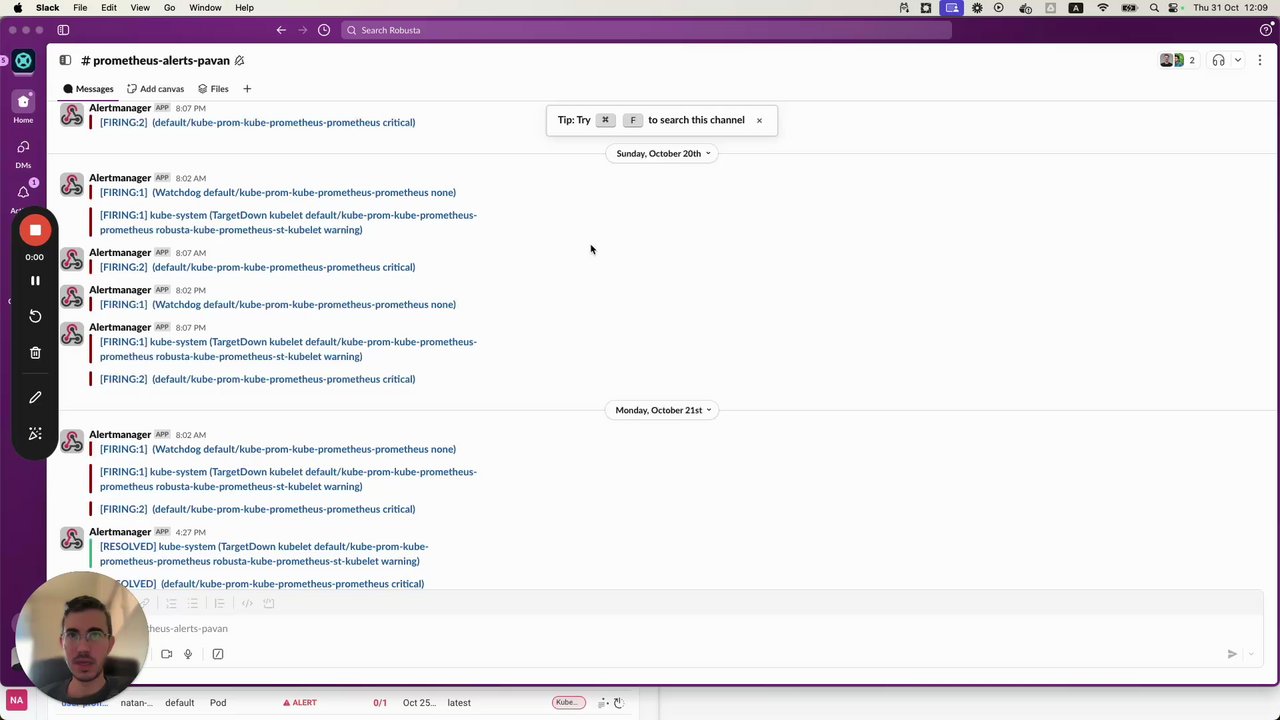
Task: Start a huddle with headphones icon
Action: tap(1218, 60)
